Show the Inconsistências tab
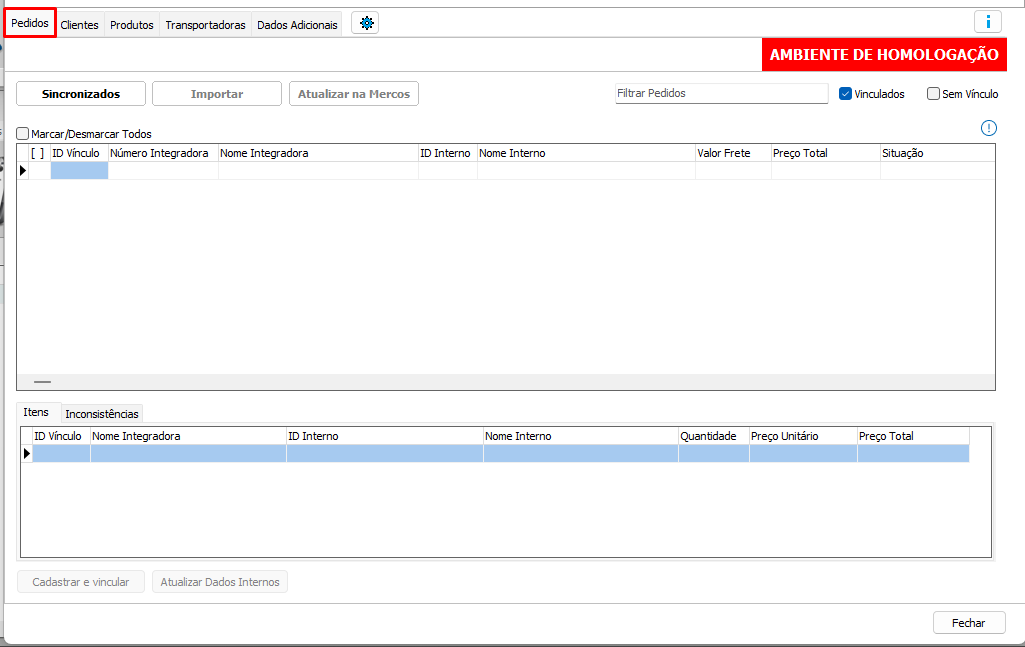The width and height of the screenshot is (1025, 647). pyautogui.click(x=102, y=413)
